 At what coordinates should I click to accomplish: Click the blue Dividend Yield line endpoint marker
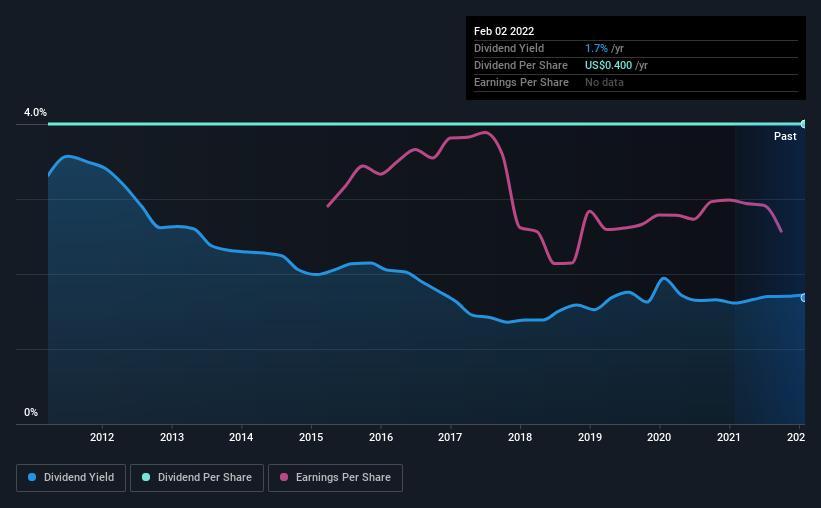tap(803, 297)
